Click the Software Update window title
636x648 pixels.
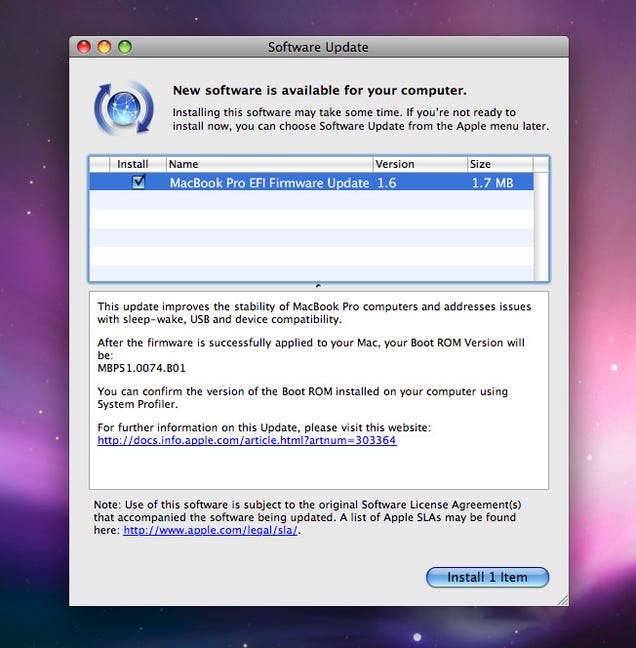tap(318, 47)
